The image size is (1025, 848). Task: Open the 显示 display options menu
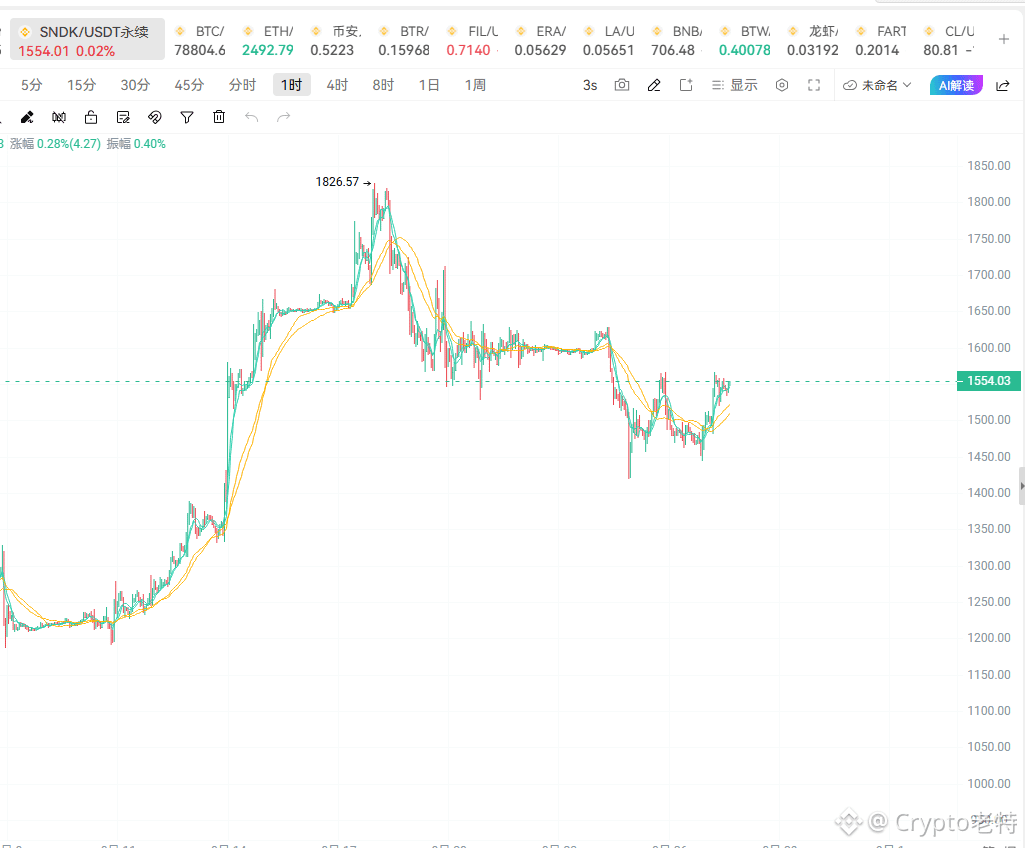[735, 85]
